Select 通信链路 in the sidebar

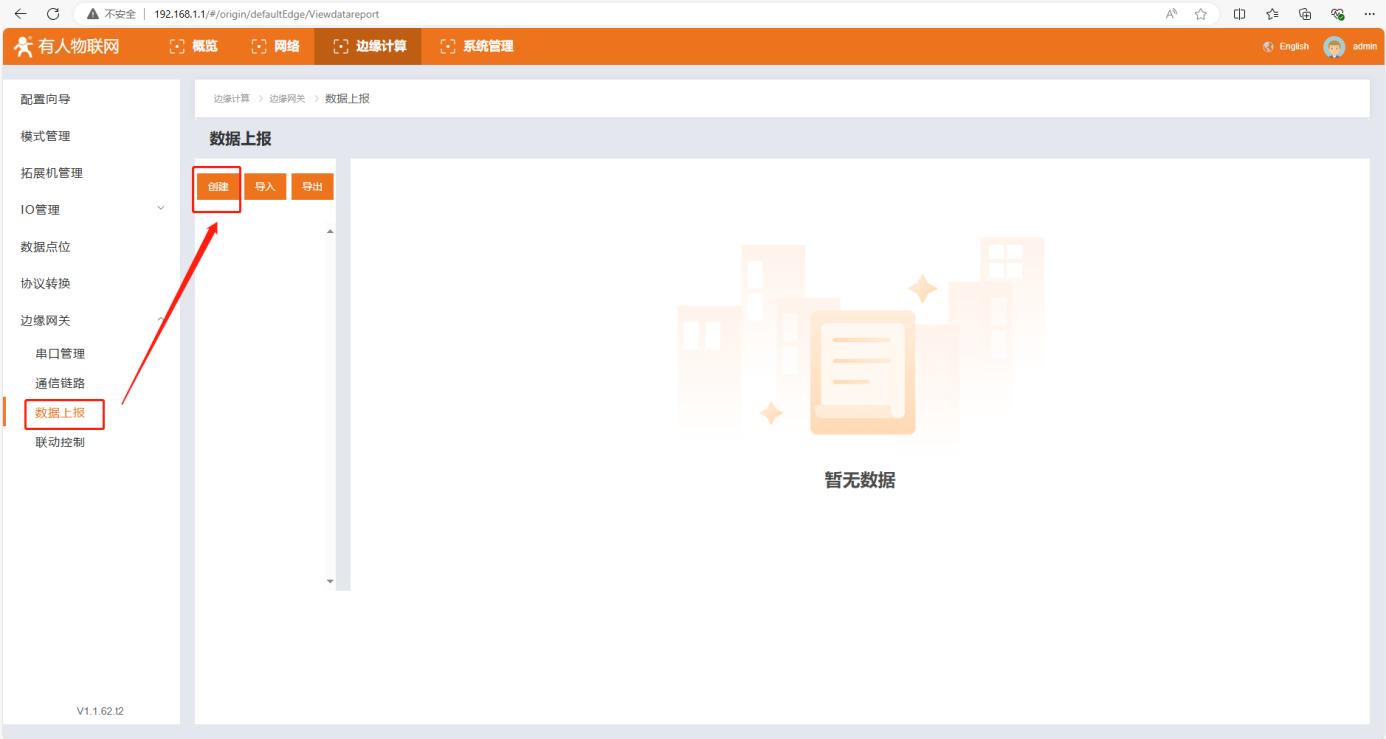(x=60, y=383)
